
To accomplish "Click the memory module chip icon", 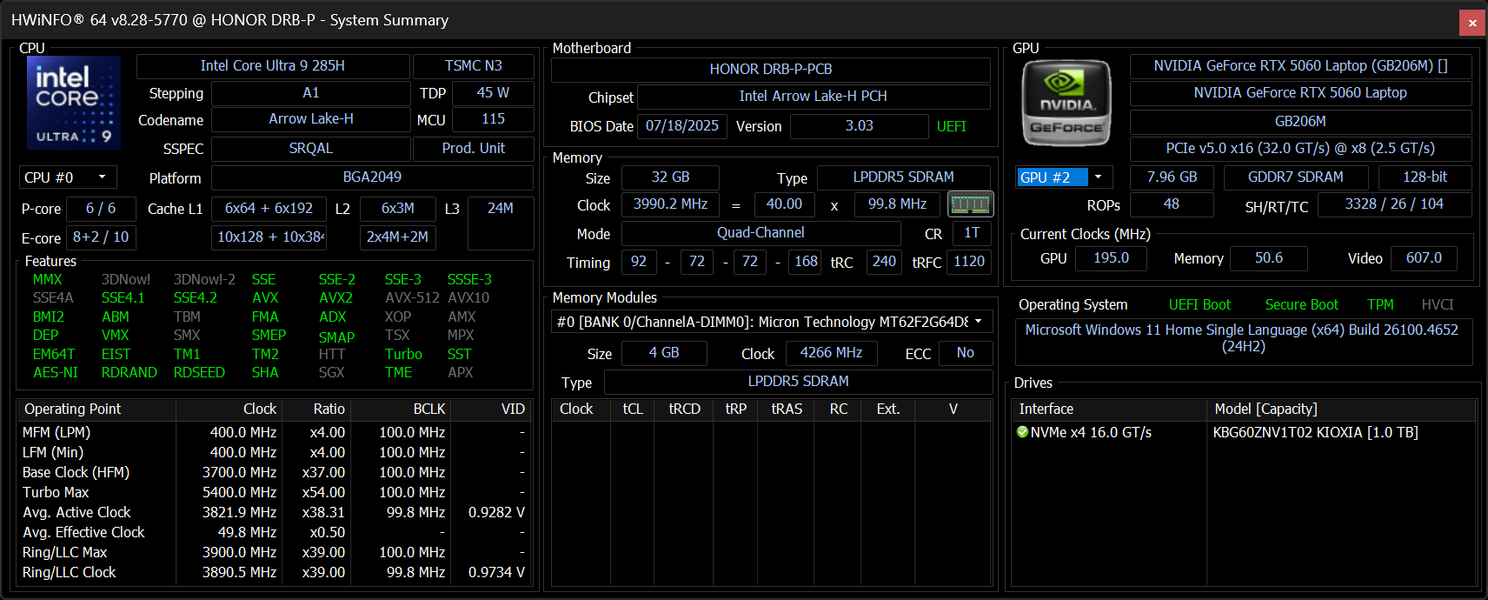I will pos(970,205).
